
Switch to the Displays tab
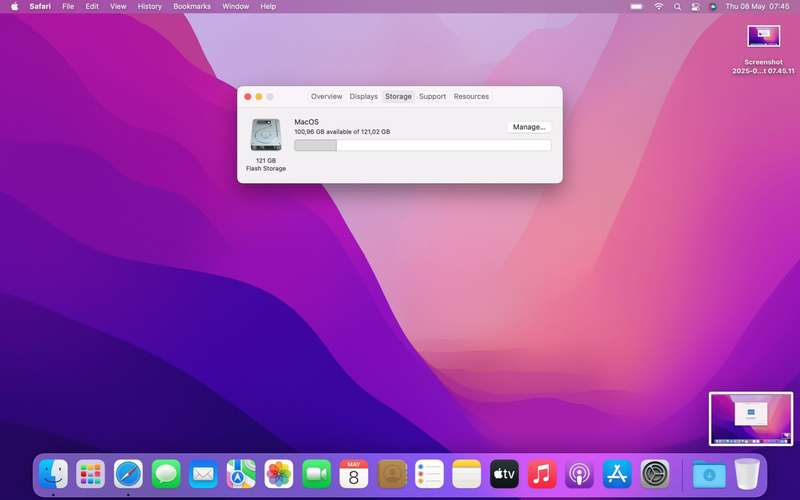point(363,96)
